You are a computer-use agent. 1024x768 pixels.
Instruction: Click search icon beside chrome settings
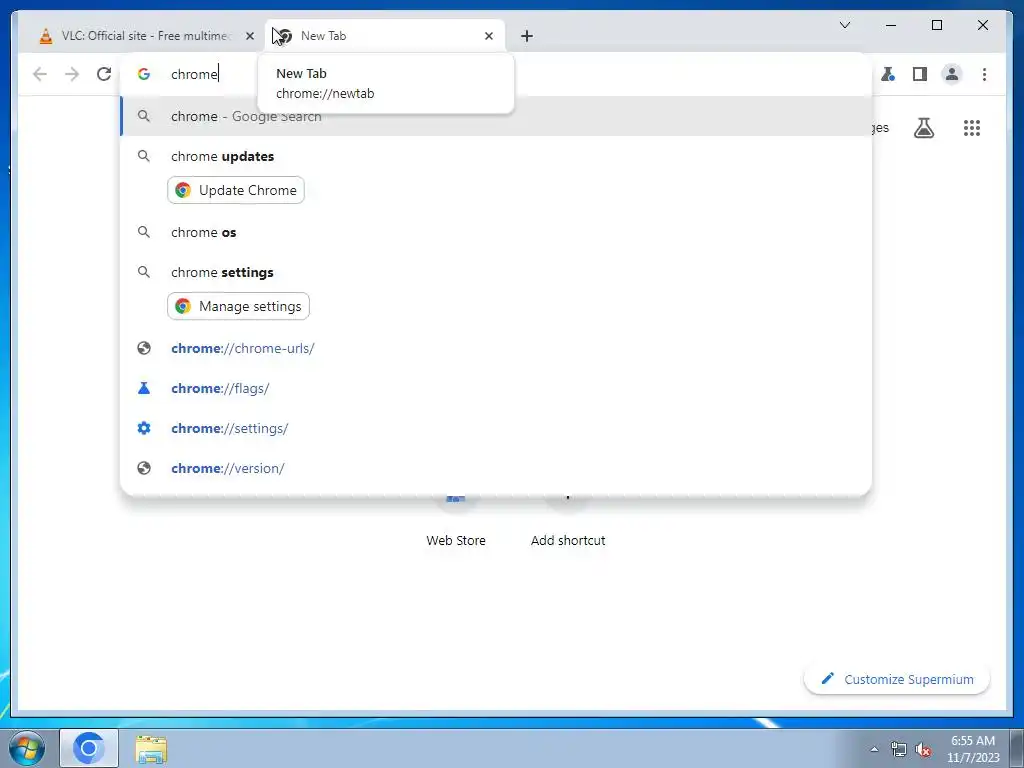[144, 272]
